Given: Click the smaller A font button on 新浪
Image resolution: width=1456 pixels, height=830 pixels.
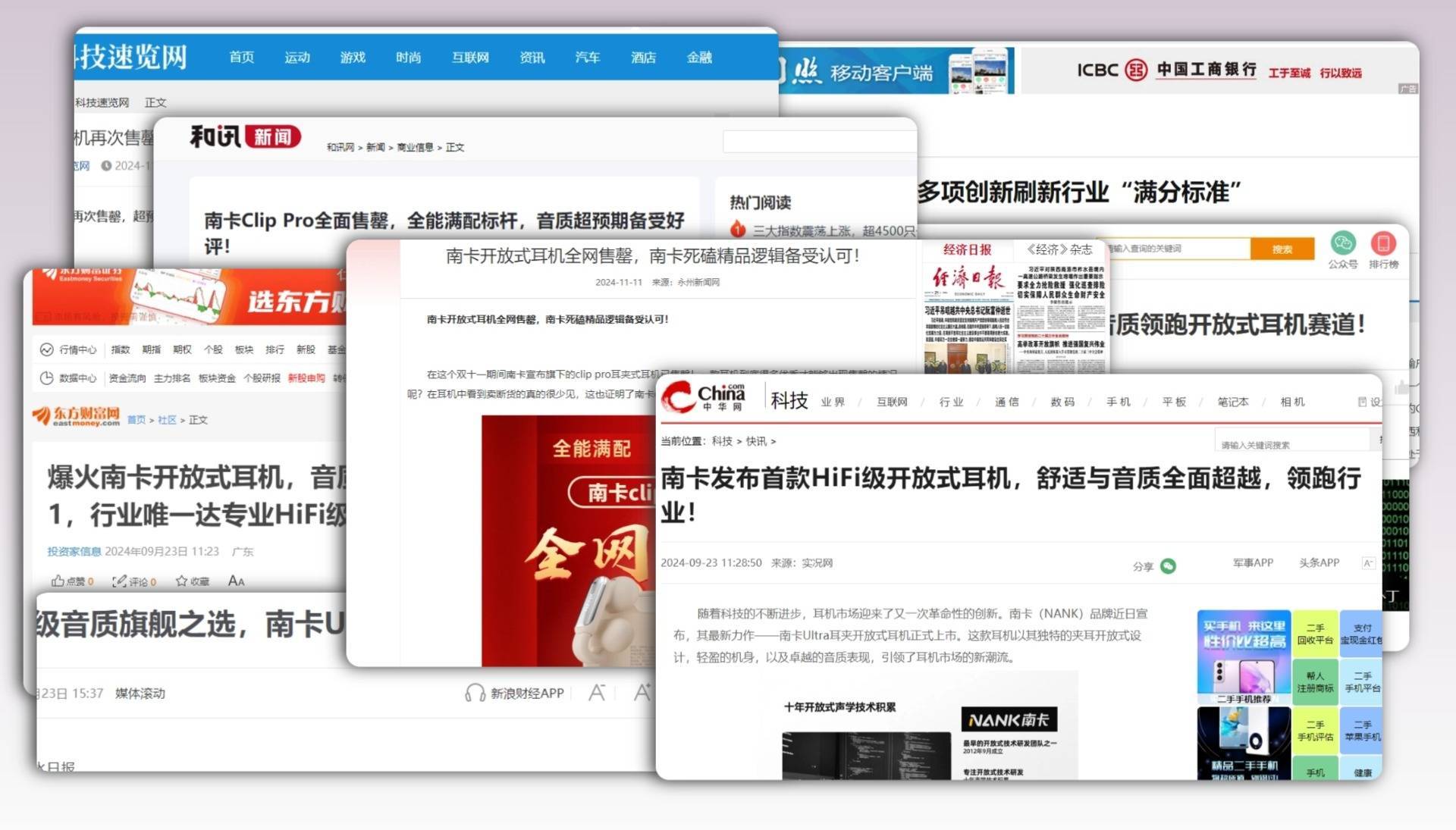Looking at the screenshot, I should click(597, 692).
